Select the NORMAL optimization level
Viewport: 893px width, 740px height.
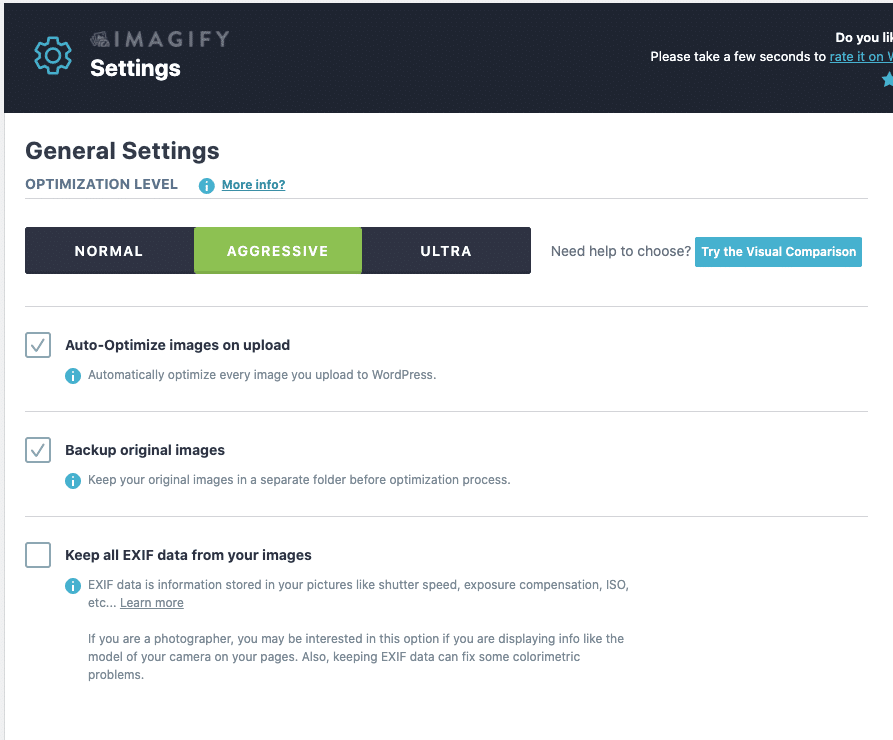click(x=109, y=251)
